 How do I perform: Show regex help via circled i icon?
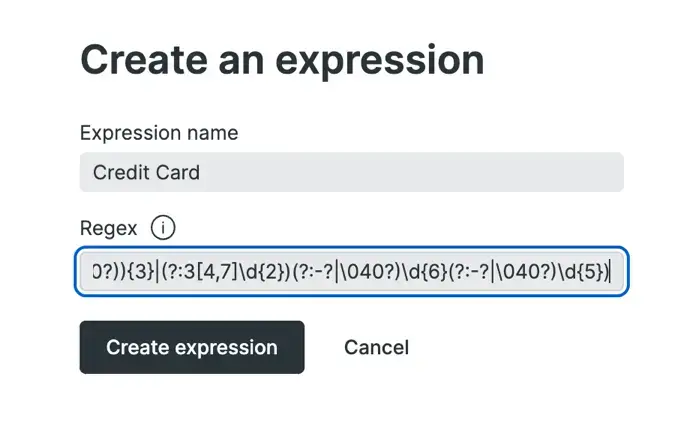coord(163,228)
